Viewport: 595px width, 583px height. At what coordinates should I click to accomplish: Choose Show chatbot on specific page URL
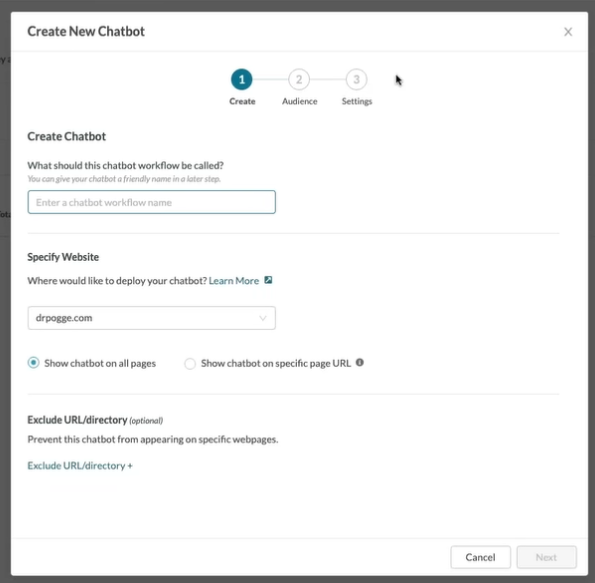tap(190, 364)
